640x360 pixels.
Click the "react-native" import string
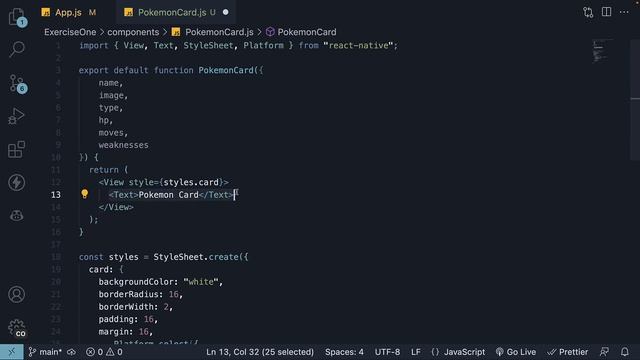(x=358, y=45)
